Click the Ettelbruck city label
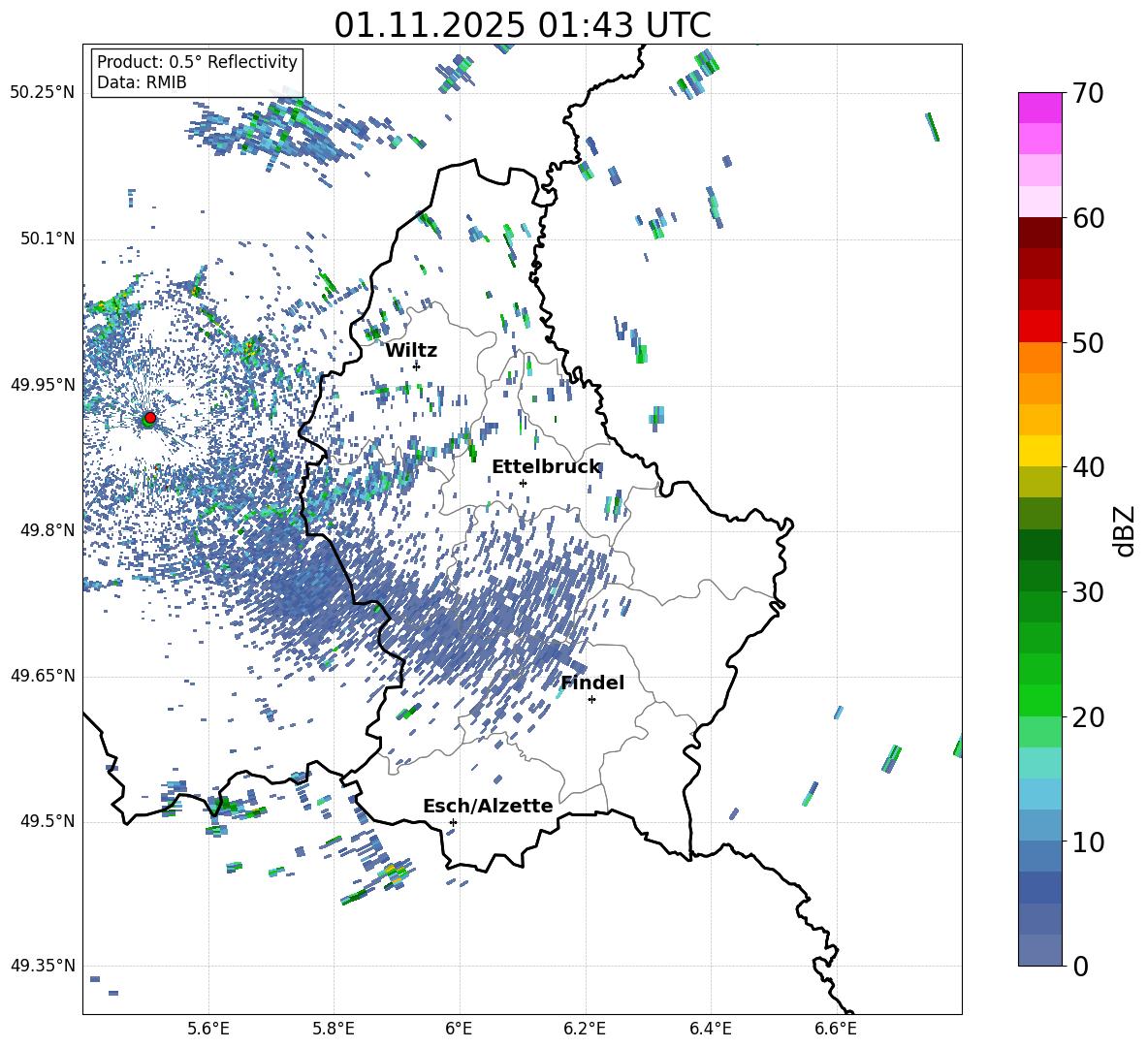The image size is (1148, 1048). [546, 466]
